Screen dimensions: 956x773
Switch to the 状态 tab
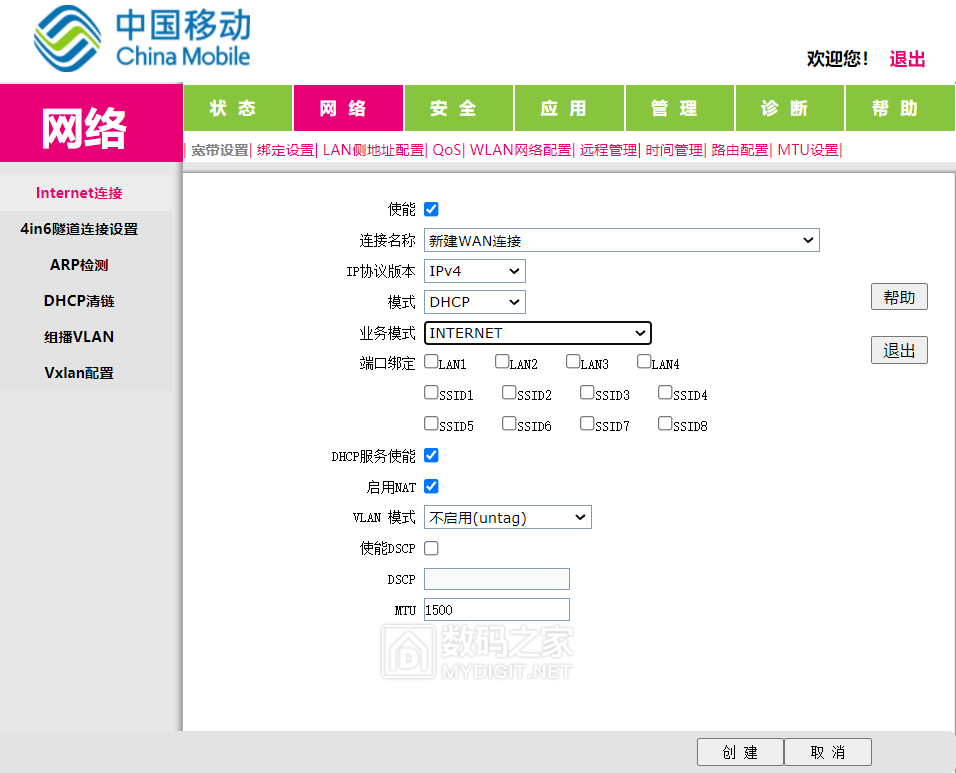tap(238, 108)
